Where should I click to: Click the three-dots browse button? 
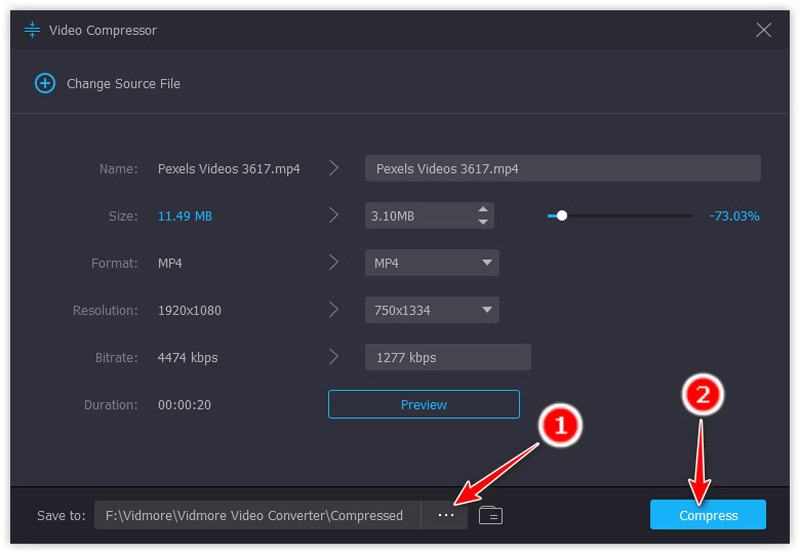[x=445, y=515]
